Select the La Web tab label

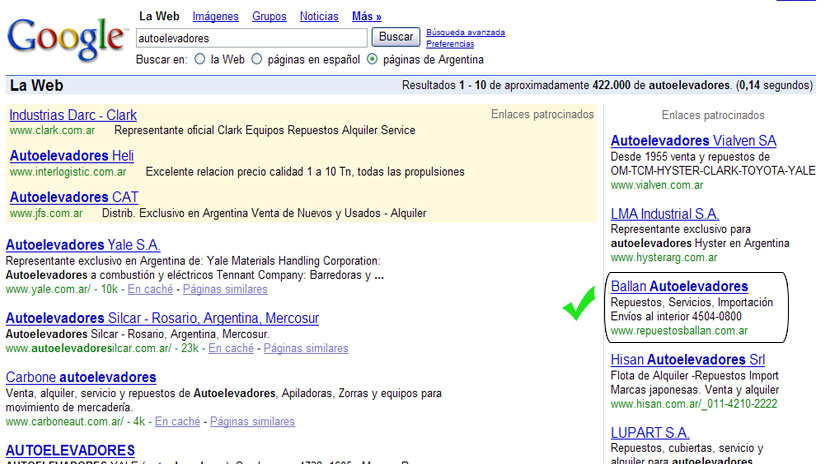coord(159,16)
